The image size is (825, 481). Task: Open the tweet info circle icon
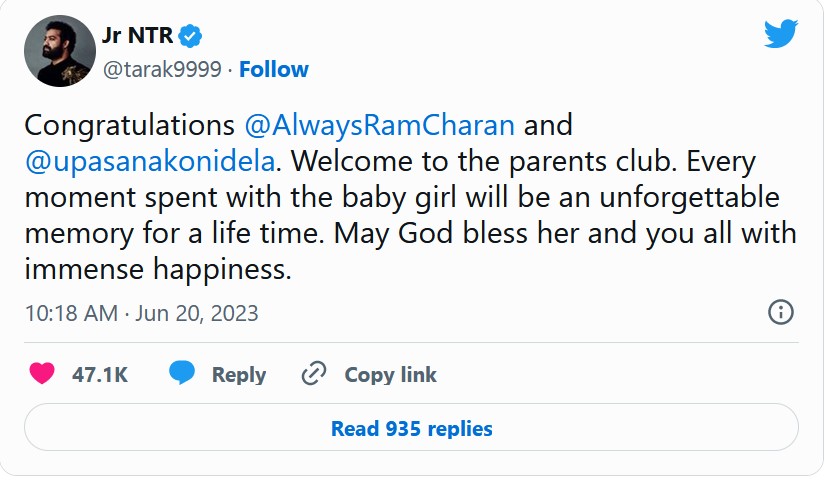tap(780, 312)
